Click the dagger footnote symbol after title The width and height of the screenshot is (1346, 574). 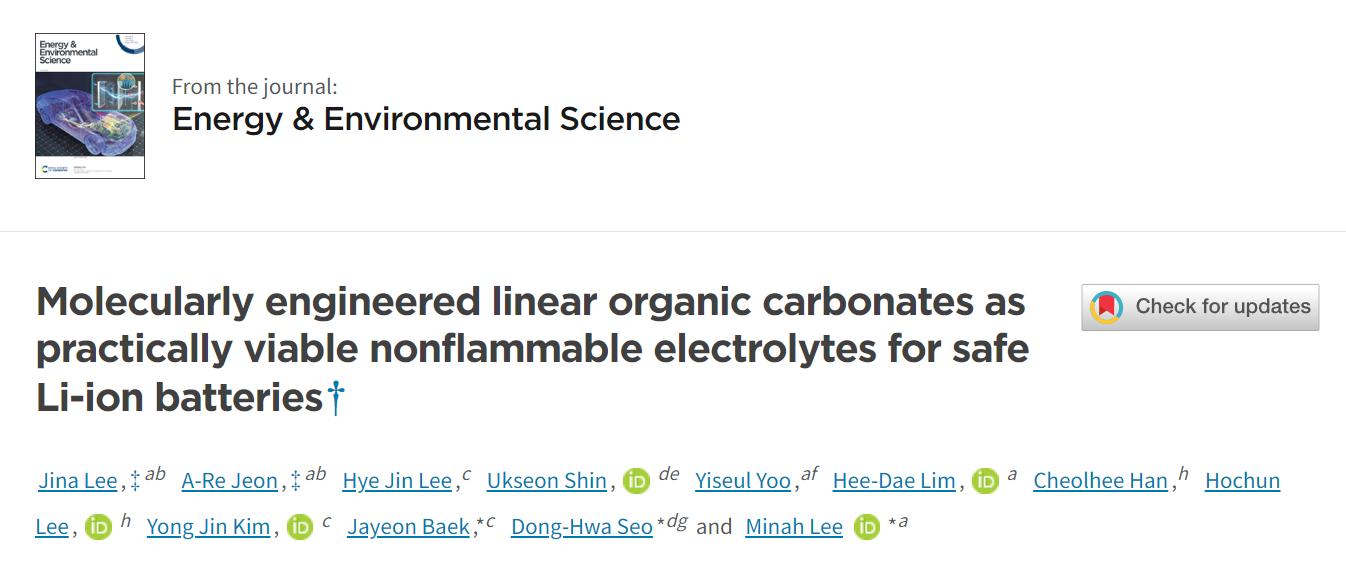[x=337, y=398]
